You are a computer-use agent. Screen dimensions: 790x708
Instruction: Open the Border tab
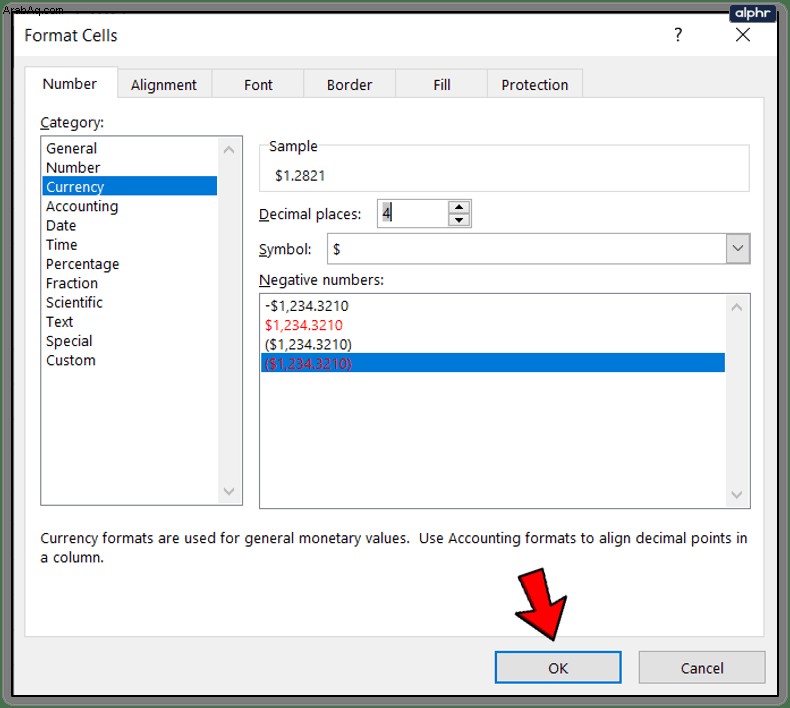pyautogui.click(x=349, y=85)
